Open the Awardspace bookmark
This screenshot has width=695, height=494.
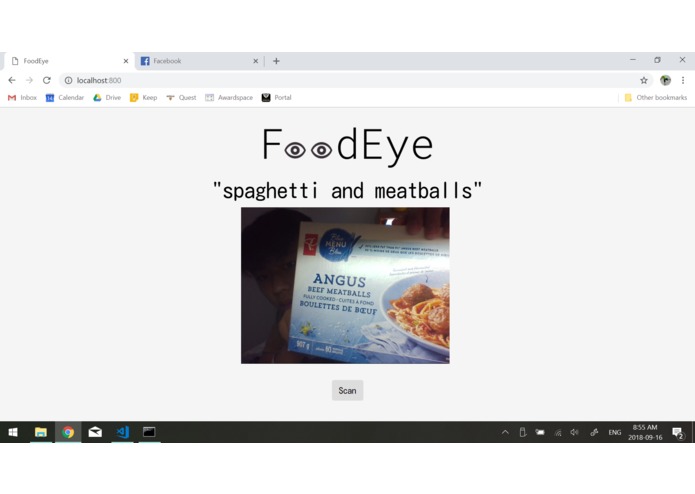click(229, 97)
